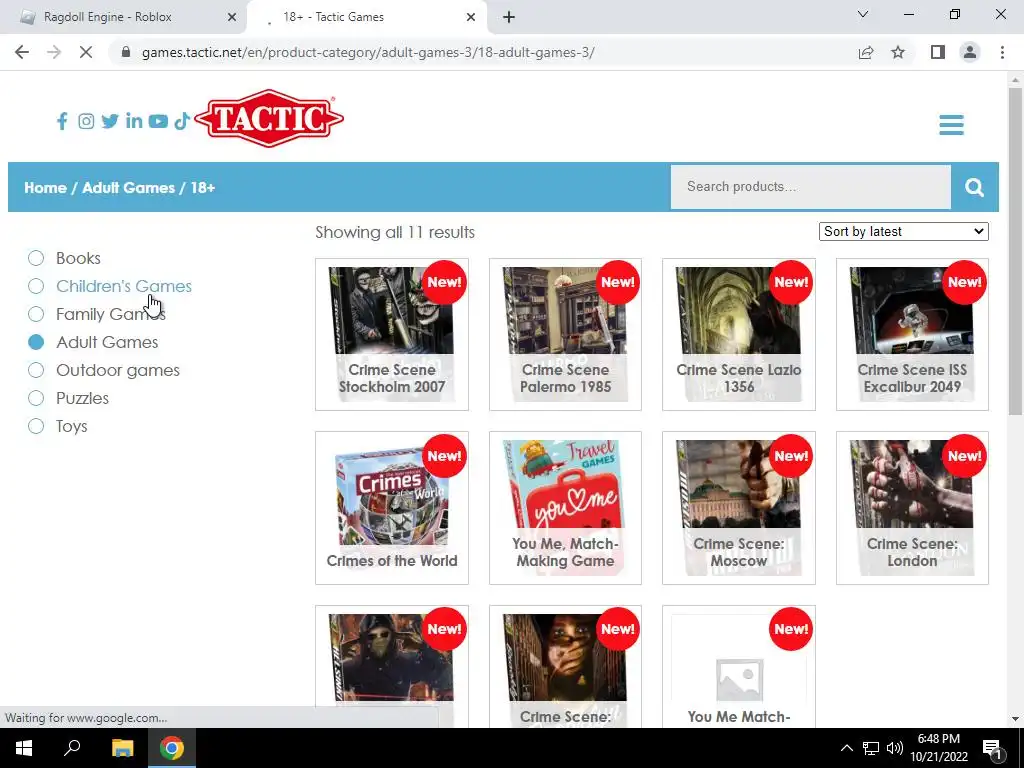This screenshot has width=1024, height=768.
Task: Expand Chrome tab search chevron
Action: tap(863, 14)
